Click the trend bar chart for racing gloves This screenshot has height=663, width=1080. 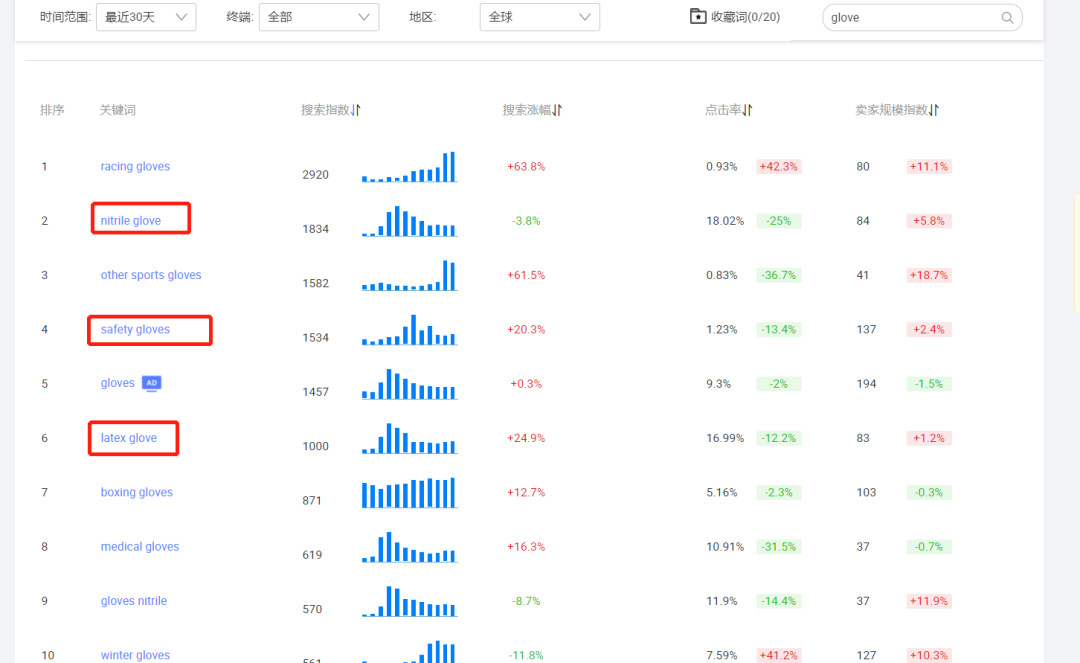(409, 167)
